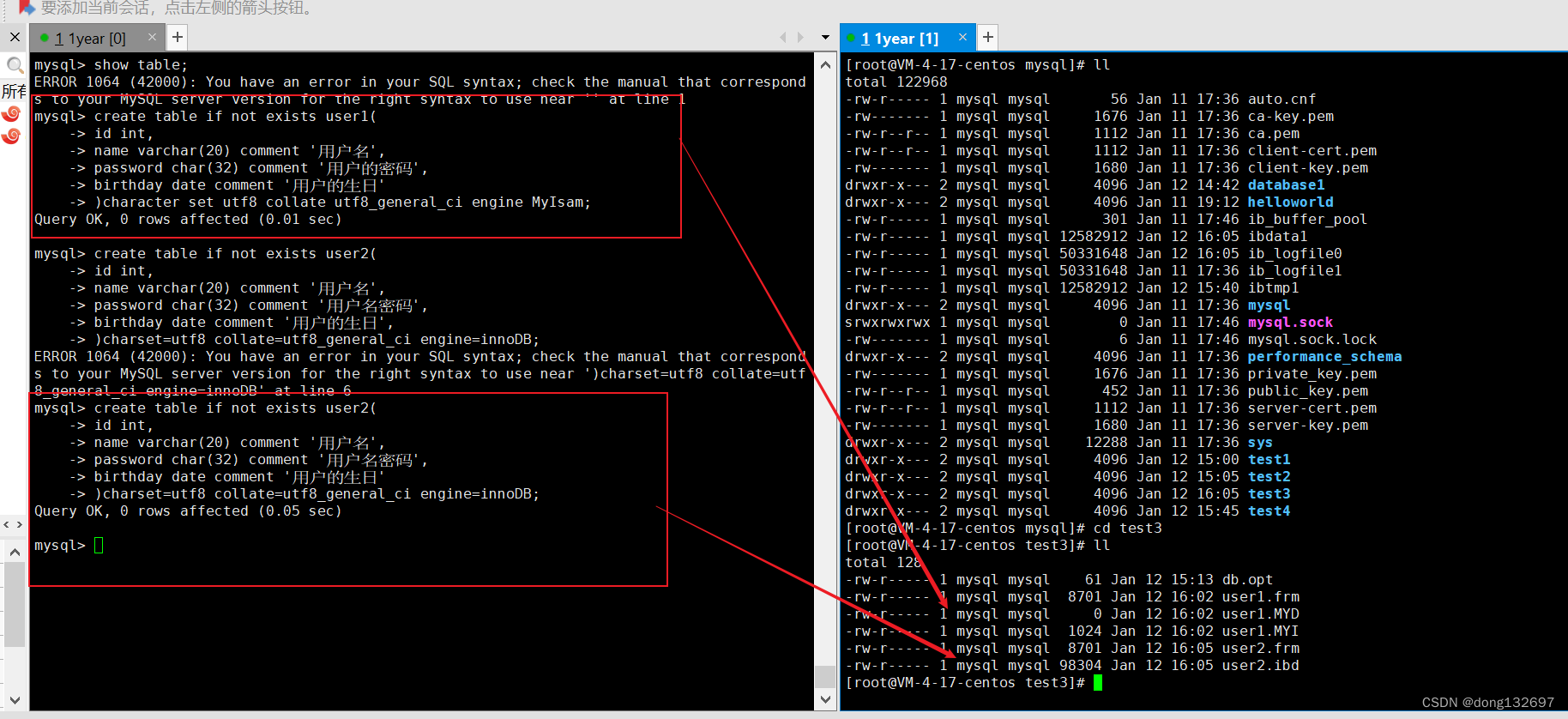Click the auto.cnf file name
Screen dimensions: 1568x719
click(x=1282, y=100)
